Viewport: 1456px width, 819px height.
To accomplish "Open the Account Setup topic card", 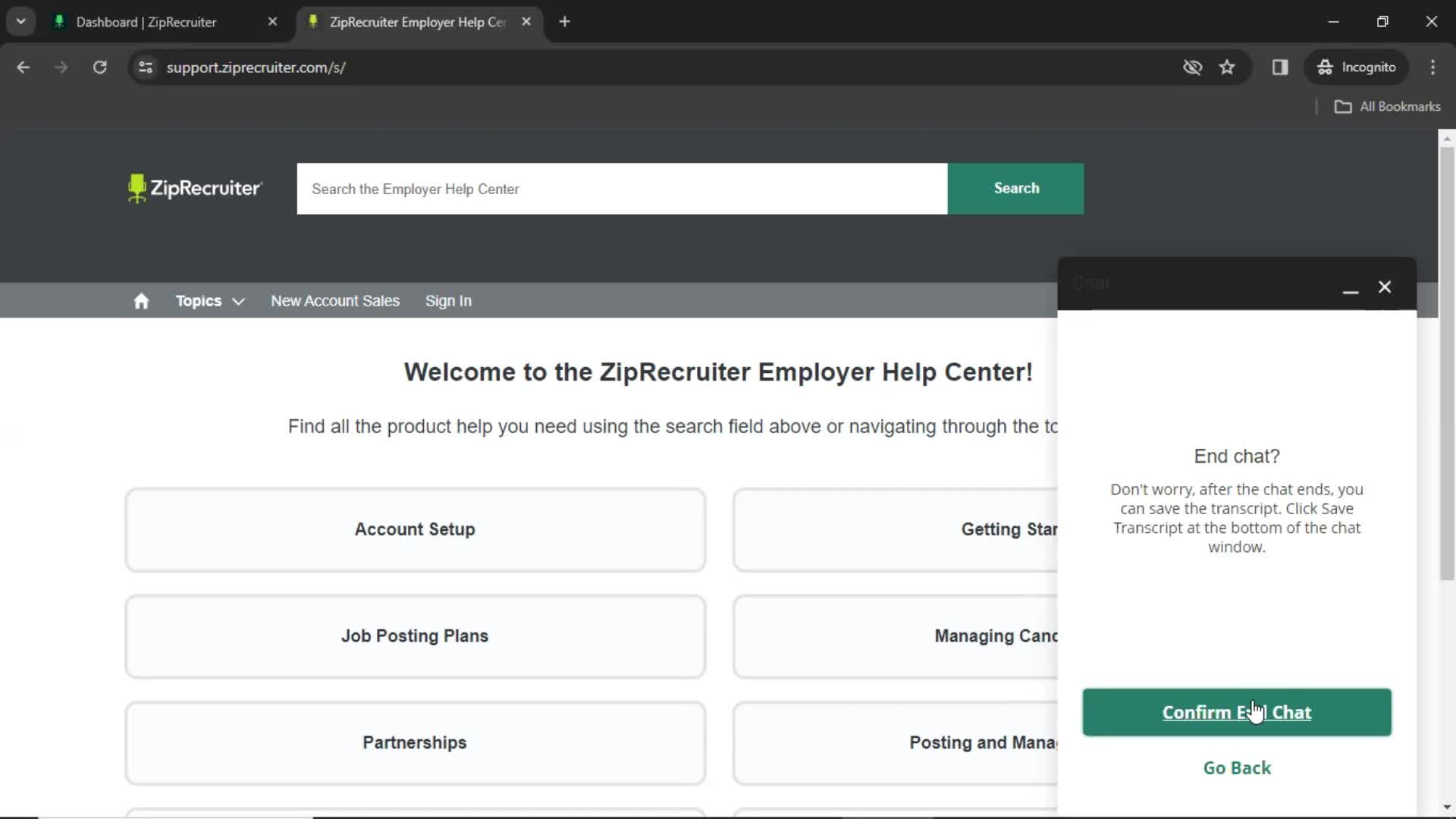I will pos(415,530).
